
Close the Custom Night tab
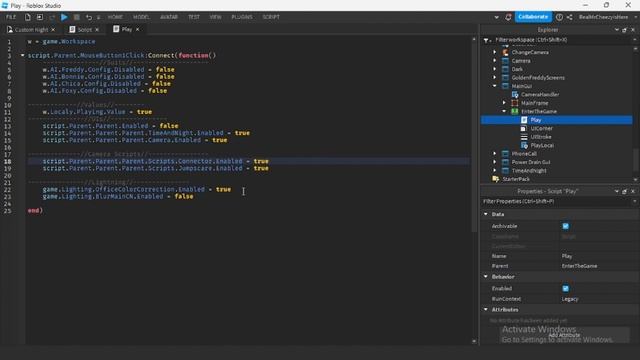click(53, 30)
